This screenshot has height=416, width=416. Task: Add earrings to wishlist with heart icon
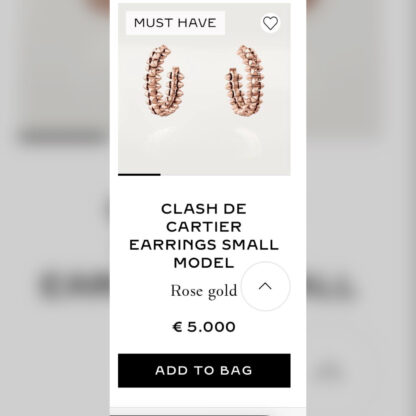[270, 23]
